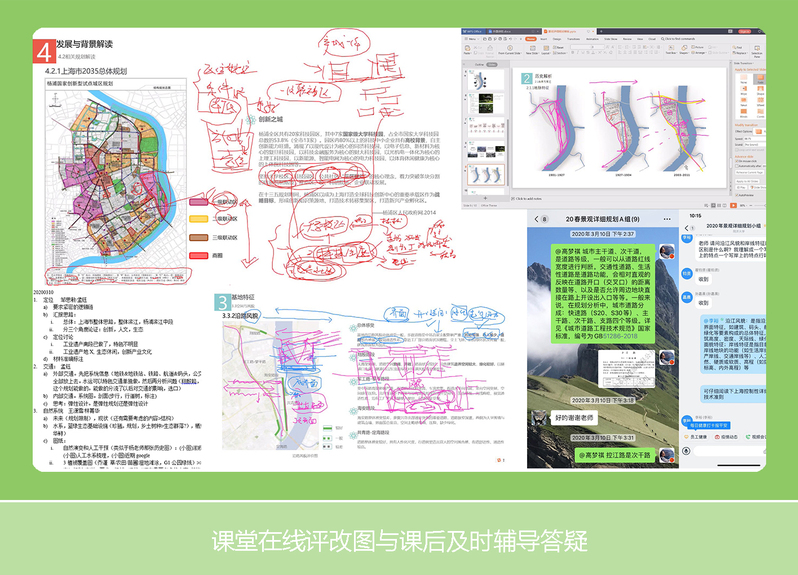
Task: Toggle the AutoPreview checkbox
Action: click(x=736, y=195)
